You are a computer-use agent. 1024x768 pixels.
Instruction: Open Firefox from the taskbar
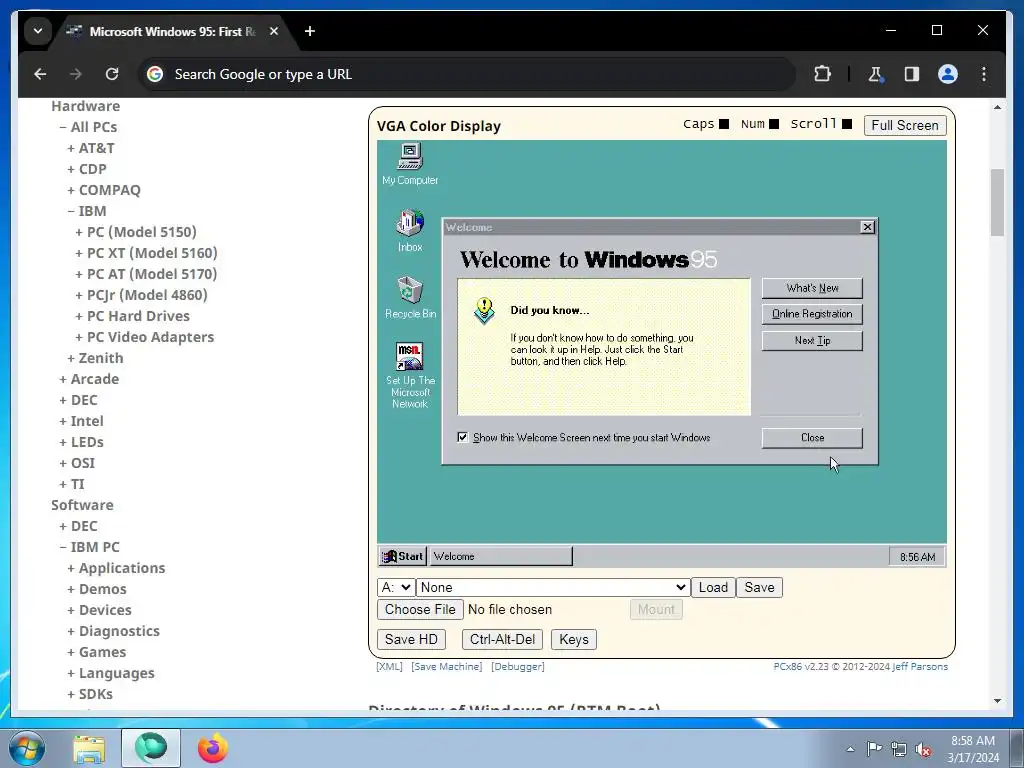tap(213, 748)
